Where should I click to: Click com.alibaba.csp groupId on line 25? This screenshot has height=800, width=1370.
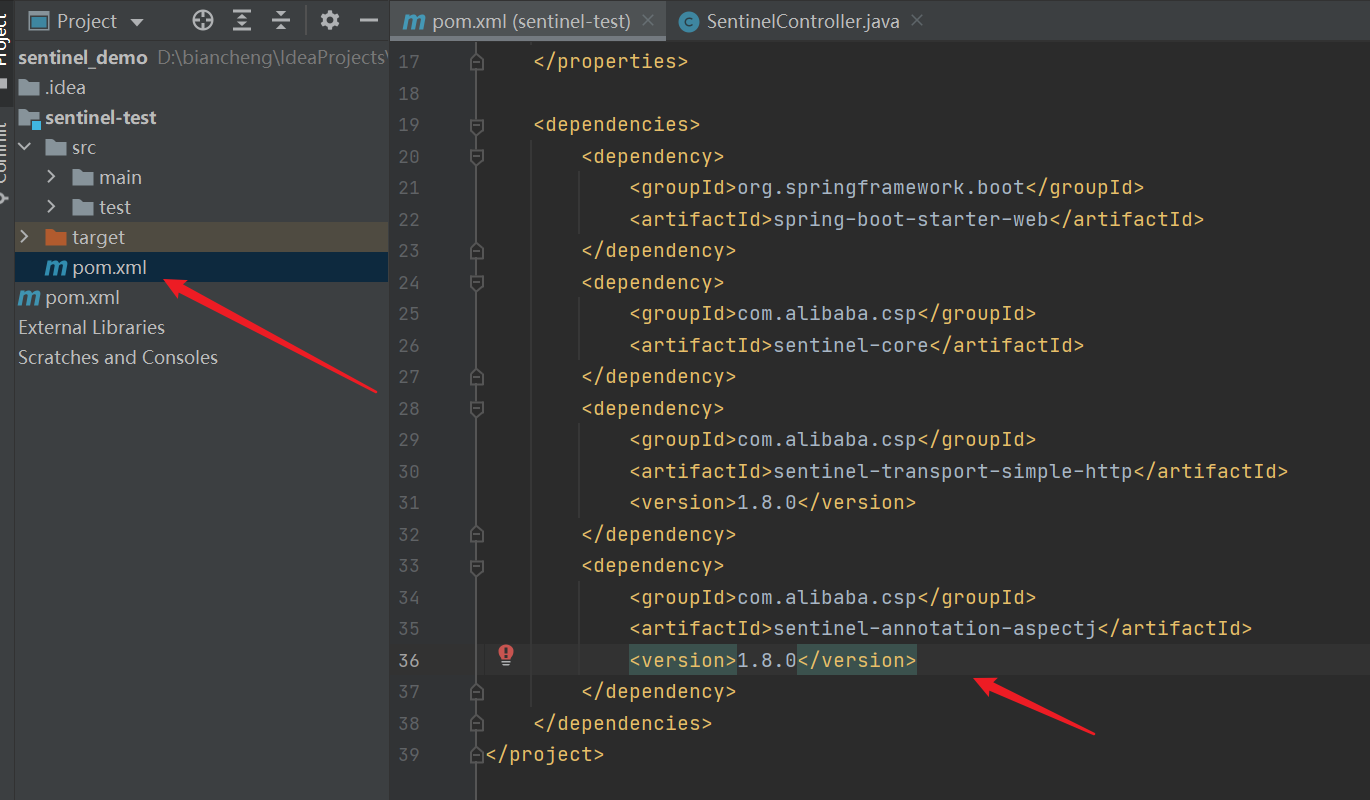827,313
